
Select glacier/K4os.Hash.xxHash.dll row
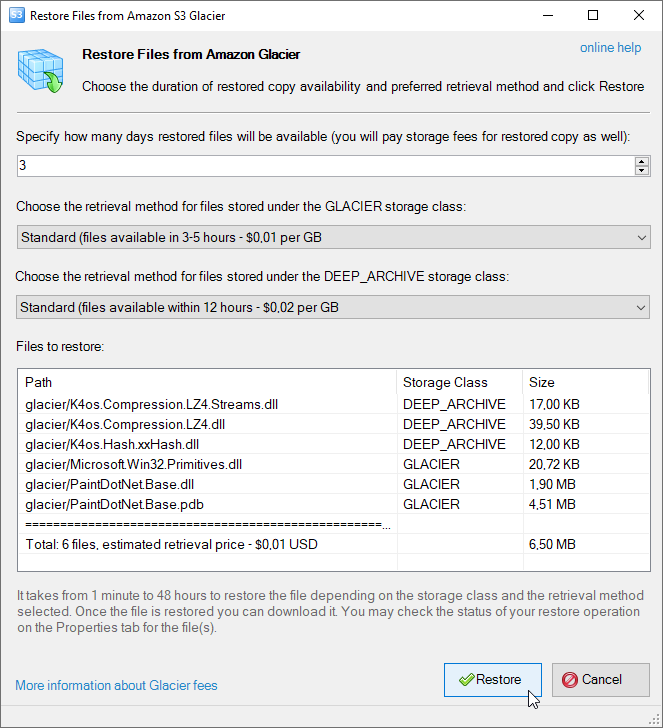(334, 444)
